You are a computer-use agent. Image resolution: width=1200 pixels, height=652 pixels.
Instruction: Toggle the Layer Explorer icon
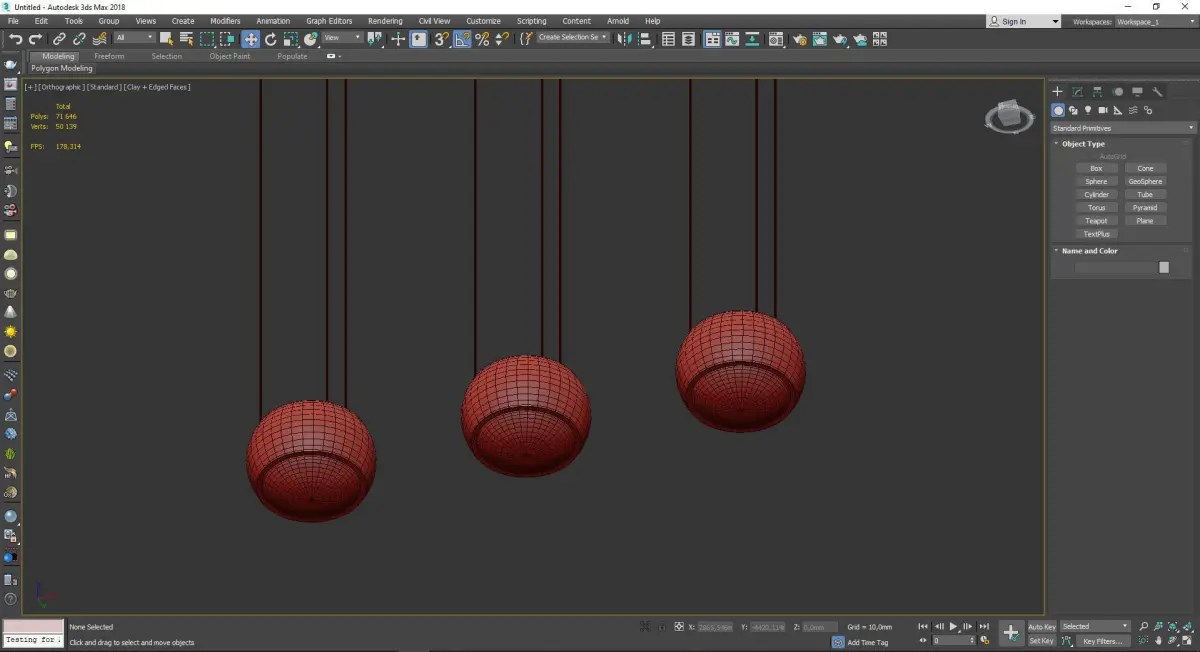(x=688, y=39)
